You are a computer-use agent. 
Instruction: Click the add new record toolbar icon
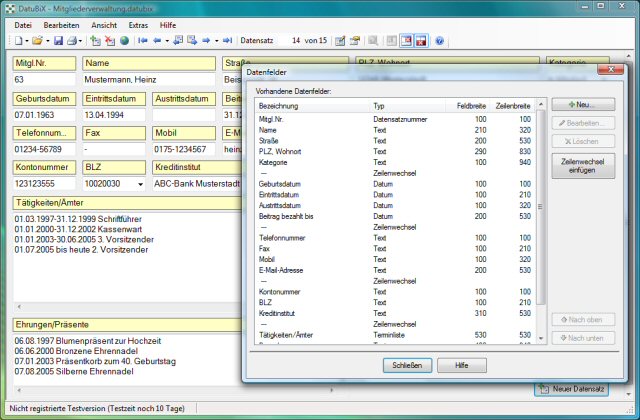point(95,41)
